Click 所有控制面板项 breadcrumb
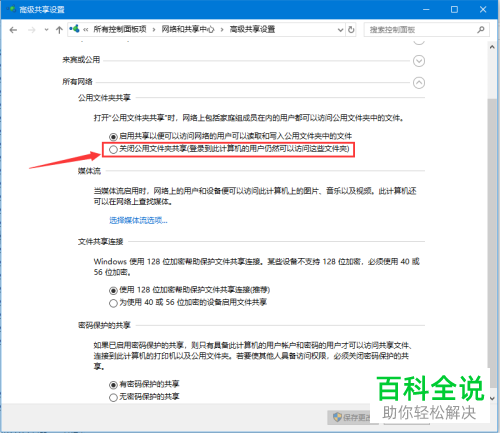Screen dimensions: 500x433 click(x=120, y=29)
